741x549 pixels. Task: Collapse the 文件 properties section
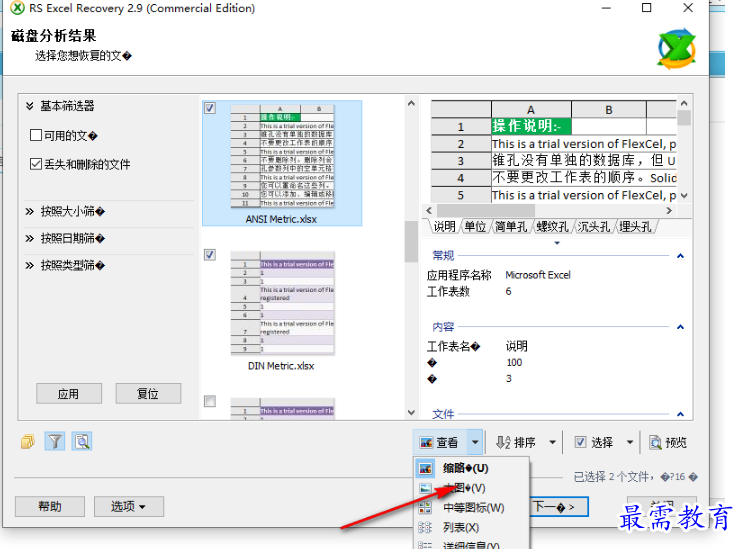[681, 414]
